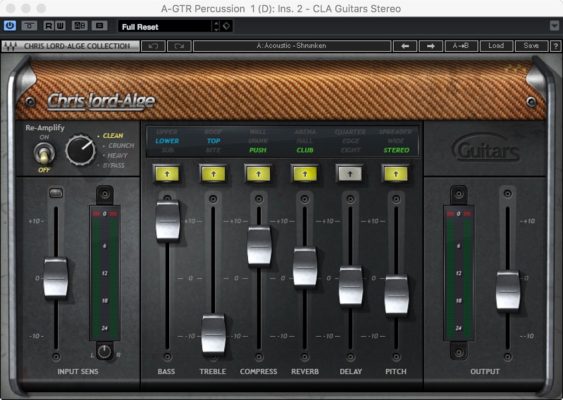Click the Load button
563x400 pixels.
point(496,46)
